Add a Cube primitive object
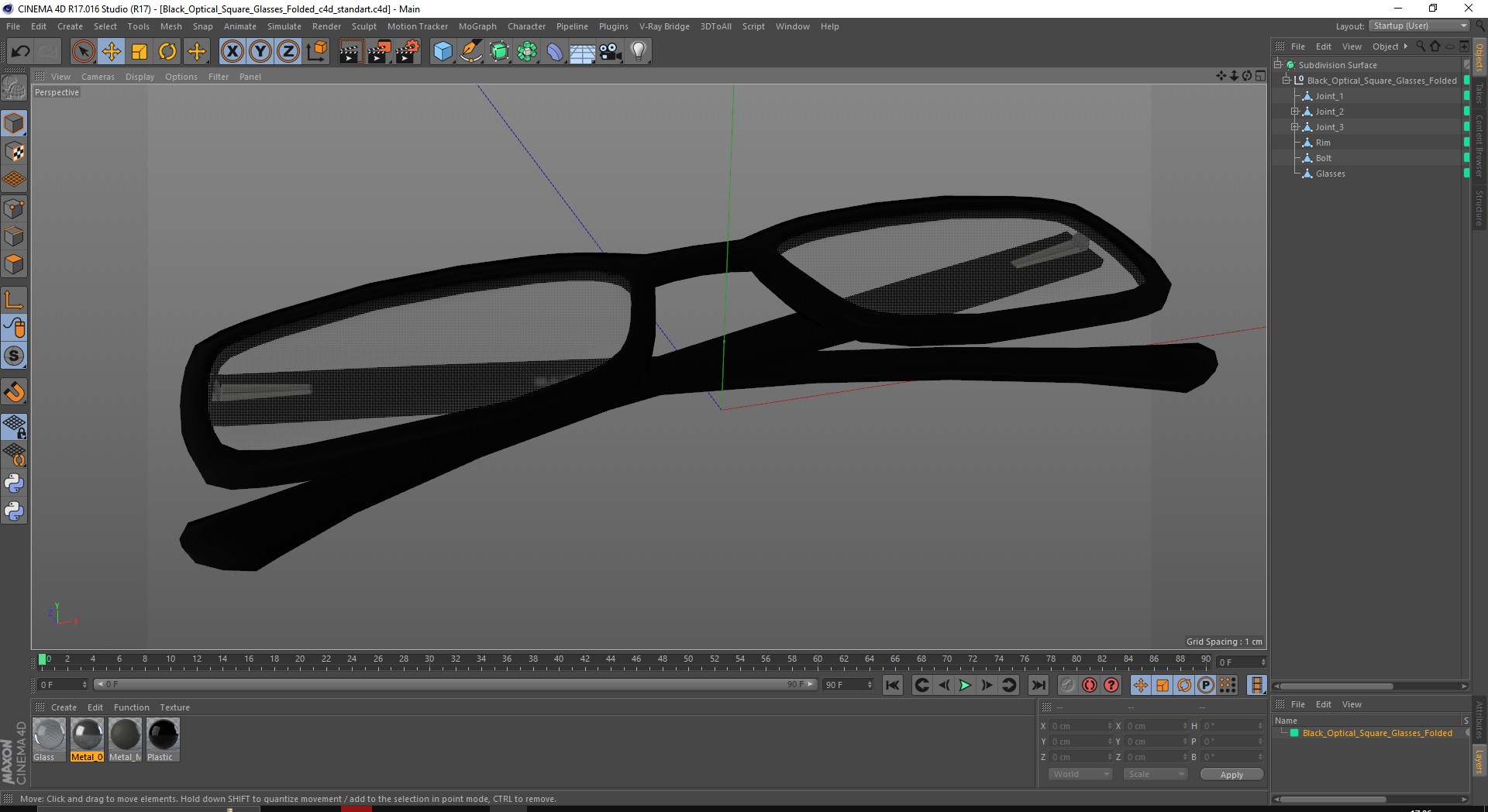1488x812 pixels. [x=443, y=52]
